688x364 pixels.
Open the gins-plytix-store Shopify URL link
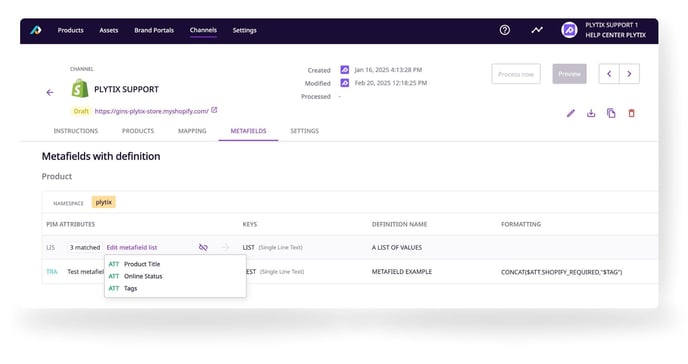click(x=151, y=111)
